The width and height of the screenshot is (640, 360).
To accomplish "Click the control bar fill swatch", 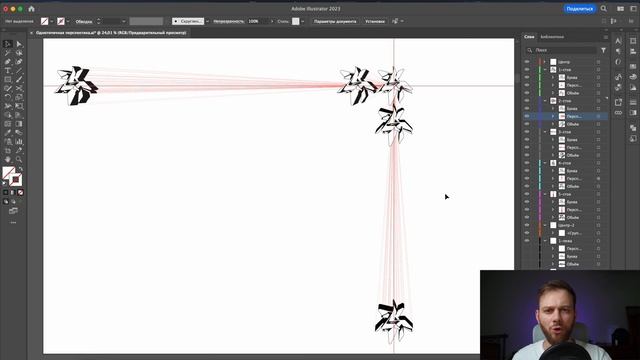I will pos(44,21).
